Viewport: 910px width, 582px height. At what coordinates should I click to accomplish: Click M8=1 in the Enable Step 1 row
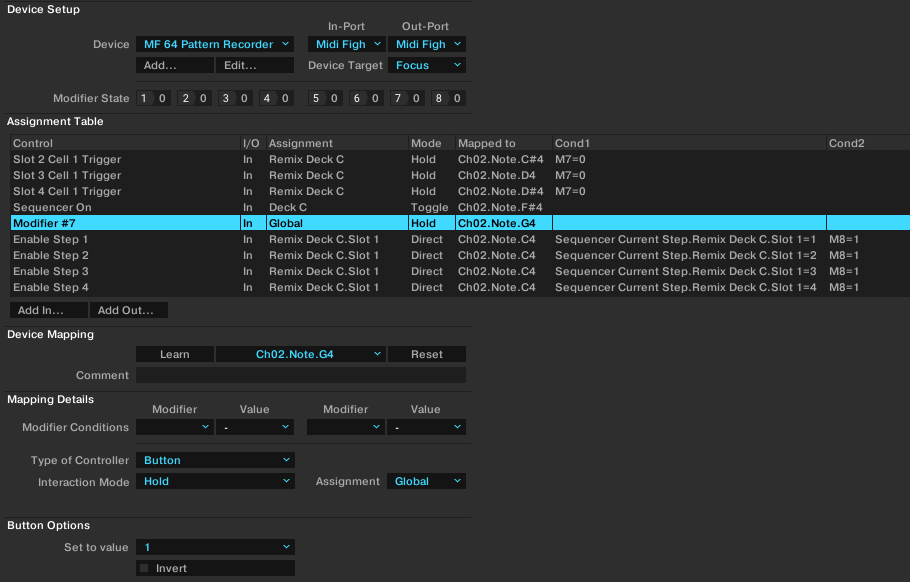point(844,239)
